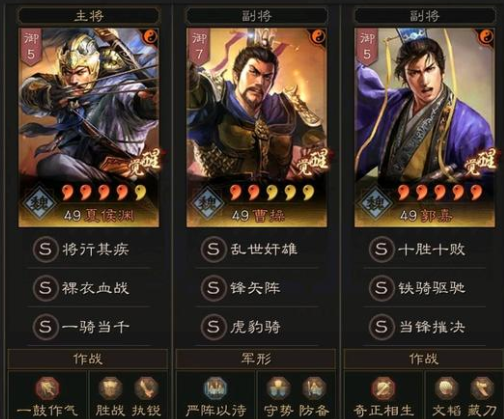
Task: Select the 守势 tactic icon
Action: pos(278,389)
